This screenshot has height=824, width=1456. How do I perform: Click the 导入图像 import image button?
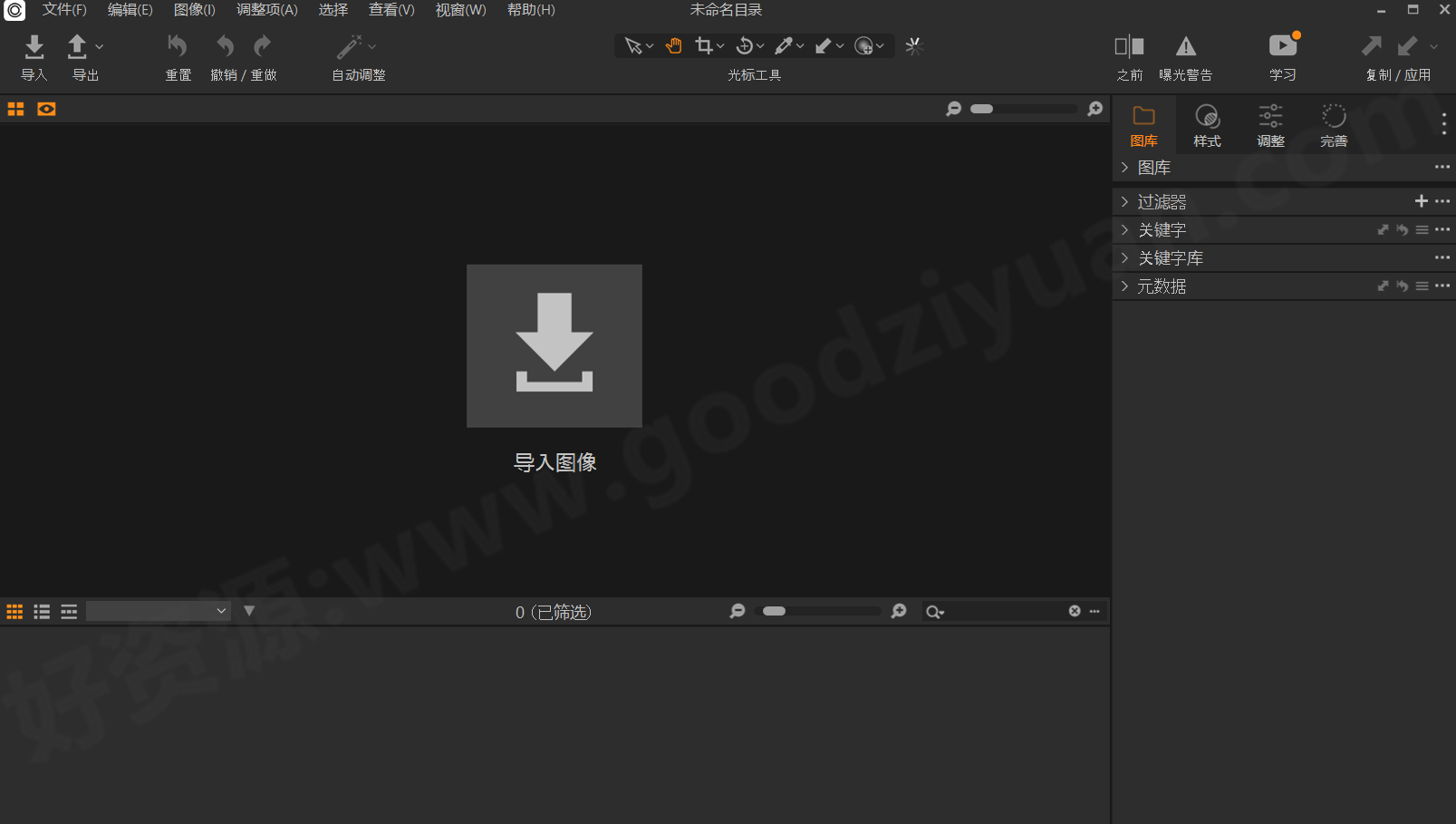point(554,345)
